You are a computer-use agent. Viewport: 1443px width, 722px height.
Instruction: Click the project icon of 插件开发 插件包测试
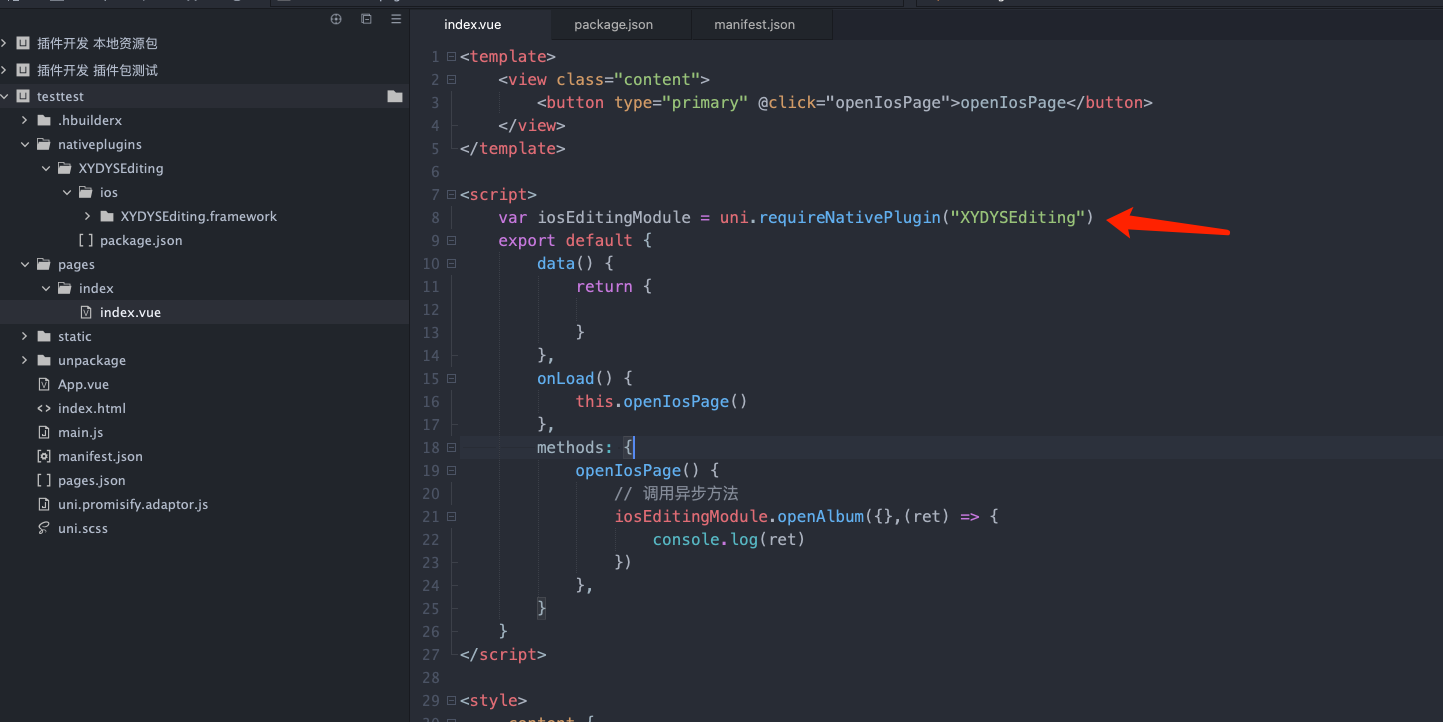(23, 70)
